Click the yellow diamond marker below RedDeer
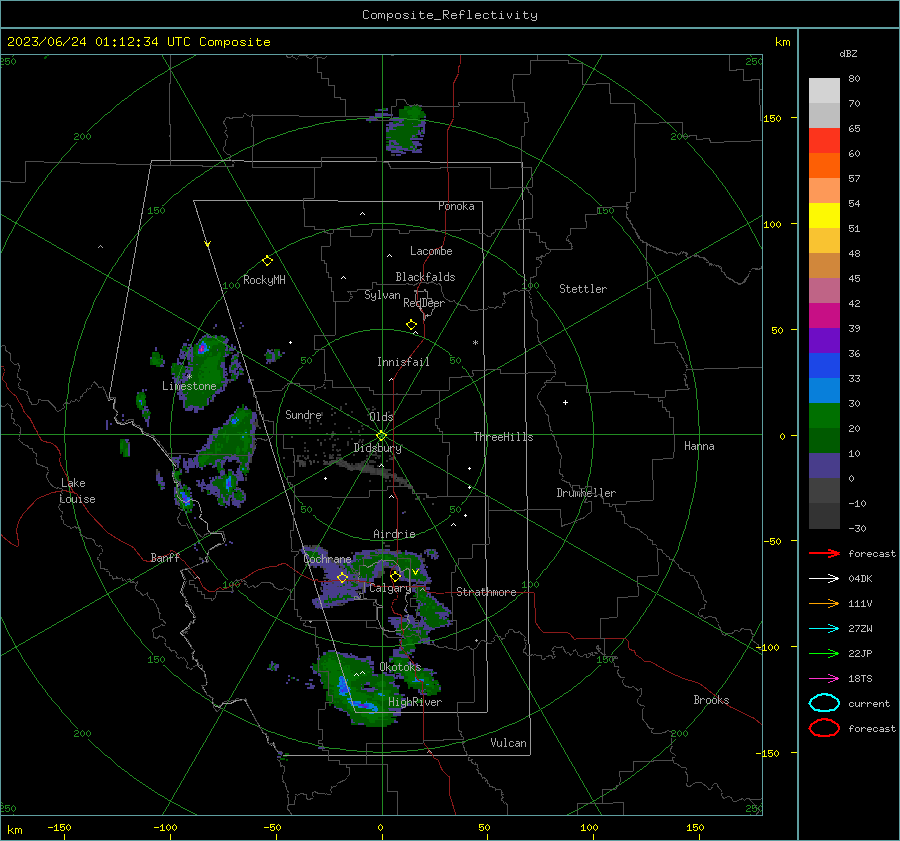The height and width of the screenshot is (841, 900). pos(411,325)
